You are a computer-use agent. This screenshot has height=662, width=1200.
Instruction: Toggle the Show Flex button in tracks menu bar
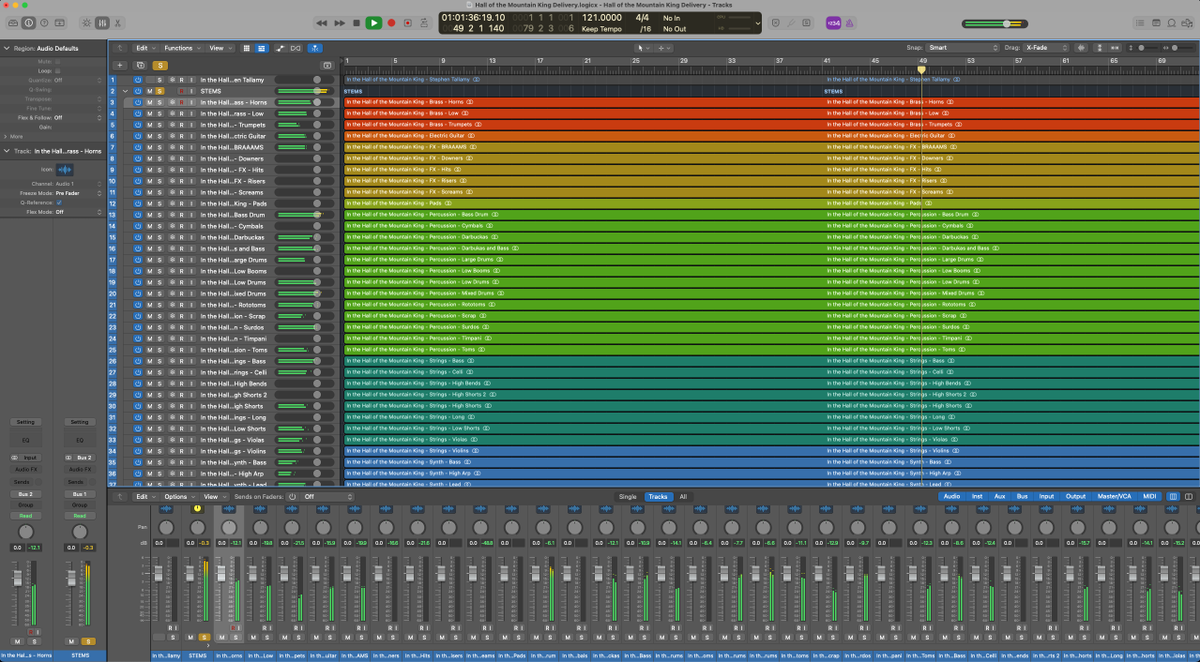coord(296,48)
